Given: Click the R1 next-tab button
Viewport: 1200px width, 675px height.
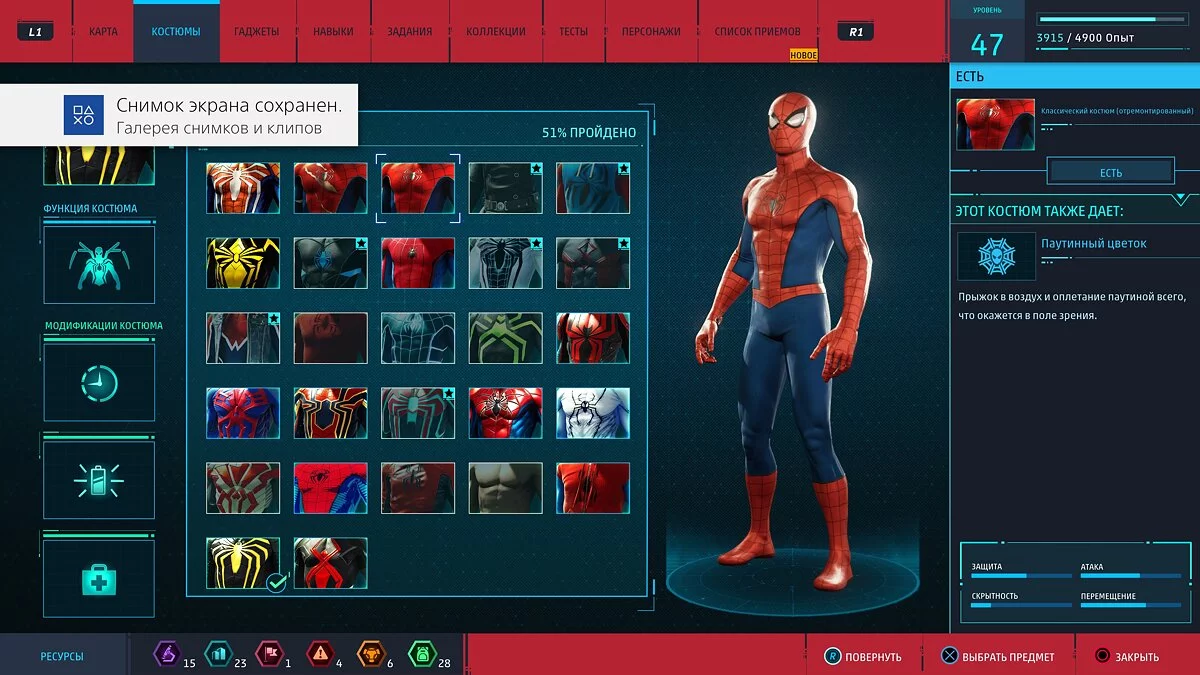Looking at the screenshot, I should pos(856,31).
